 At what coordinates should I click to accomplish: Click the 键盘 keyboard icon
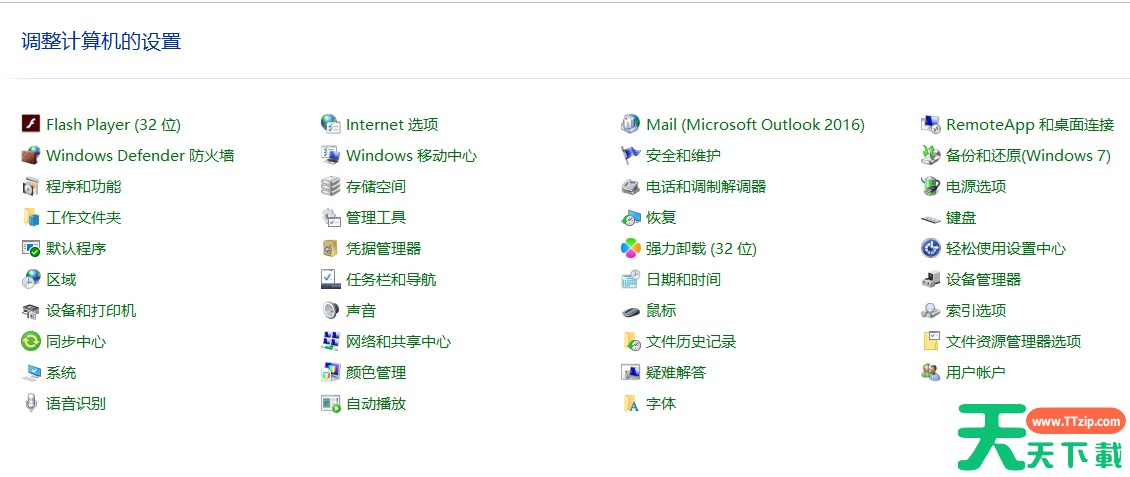[930, 217]
